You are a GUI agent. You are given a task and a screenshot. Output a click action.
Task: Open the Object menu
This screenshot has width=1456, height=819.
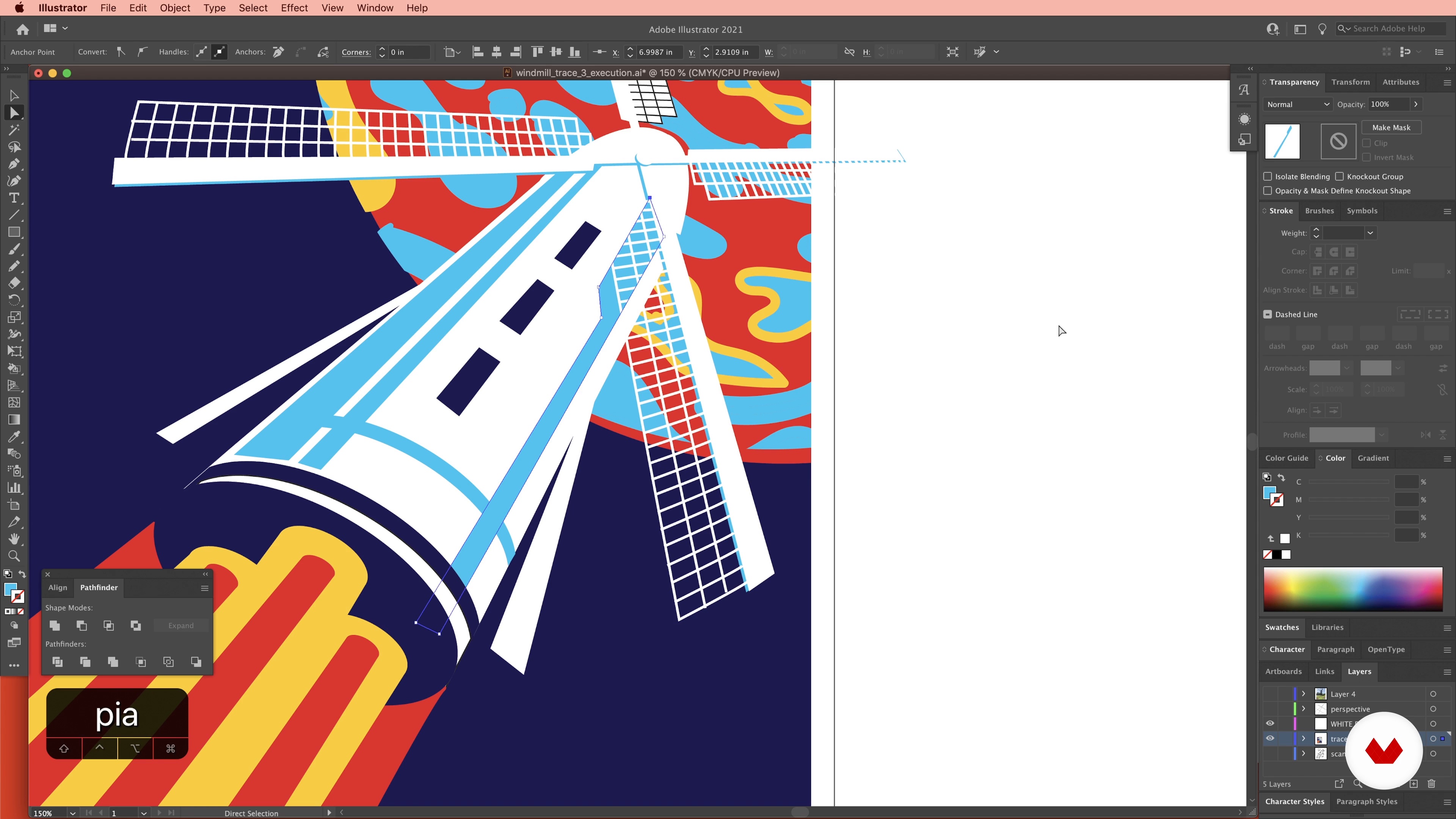pyautogui.click(x=175, y=8)
